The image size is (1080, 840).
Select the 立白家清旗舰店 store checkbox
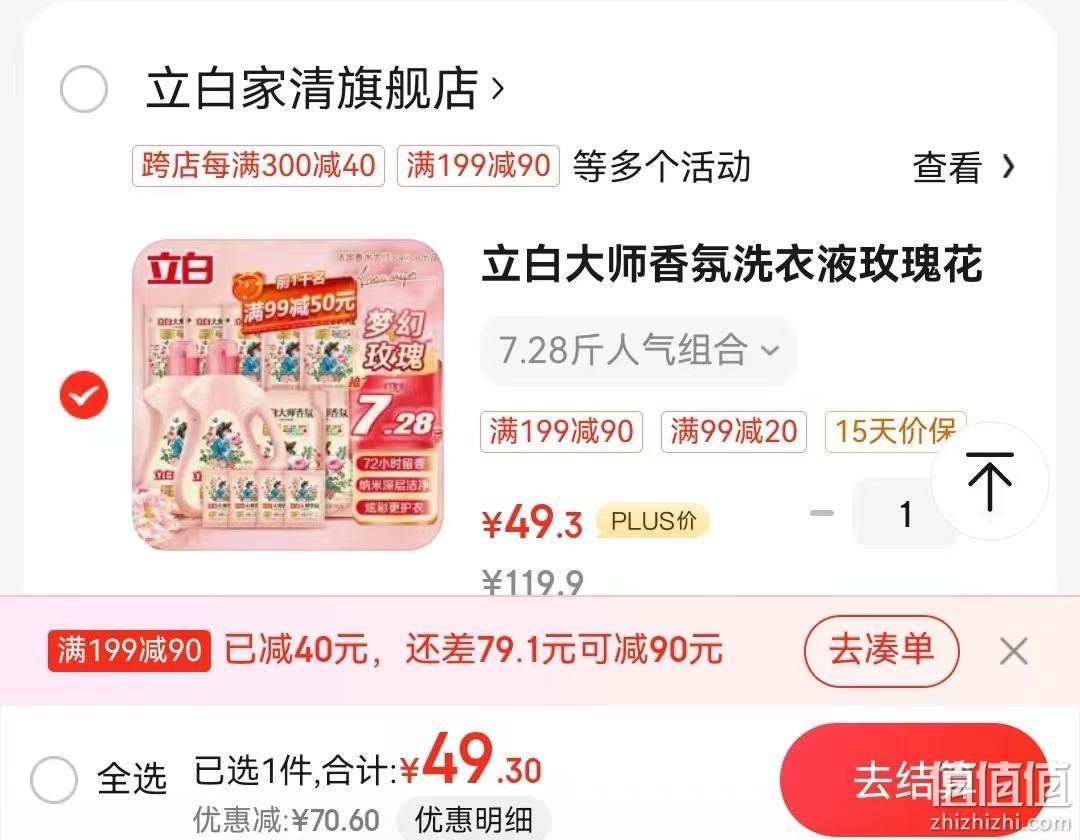click(x=84, y=89)
